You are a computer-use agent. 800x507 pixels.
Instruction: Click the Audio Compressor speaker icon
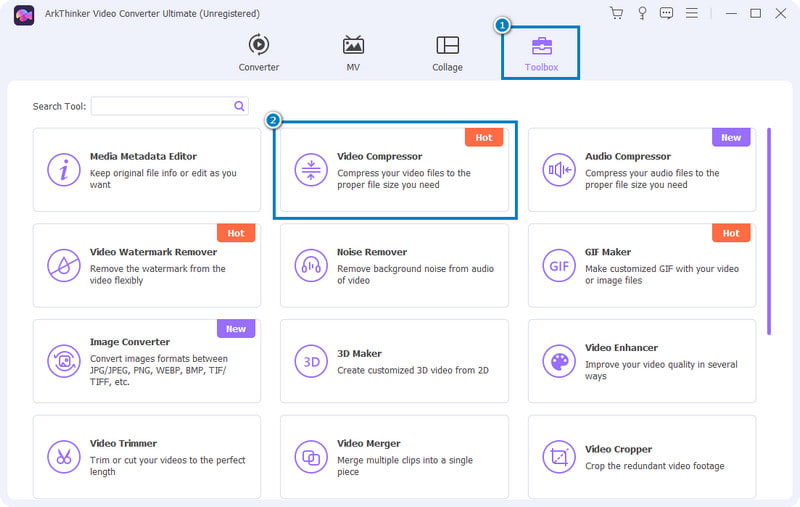(559, 170)
